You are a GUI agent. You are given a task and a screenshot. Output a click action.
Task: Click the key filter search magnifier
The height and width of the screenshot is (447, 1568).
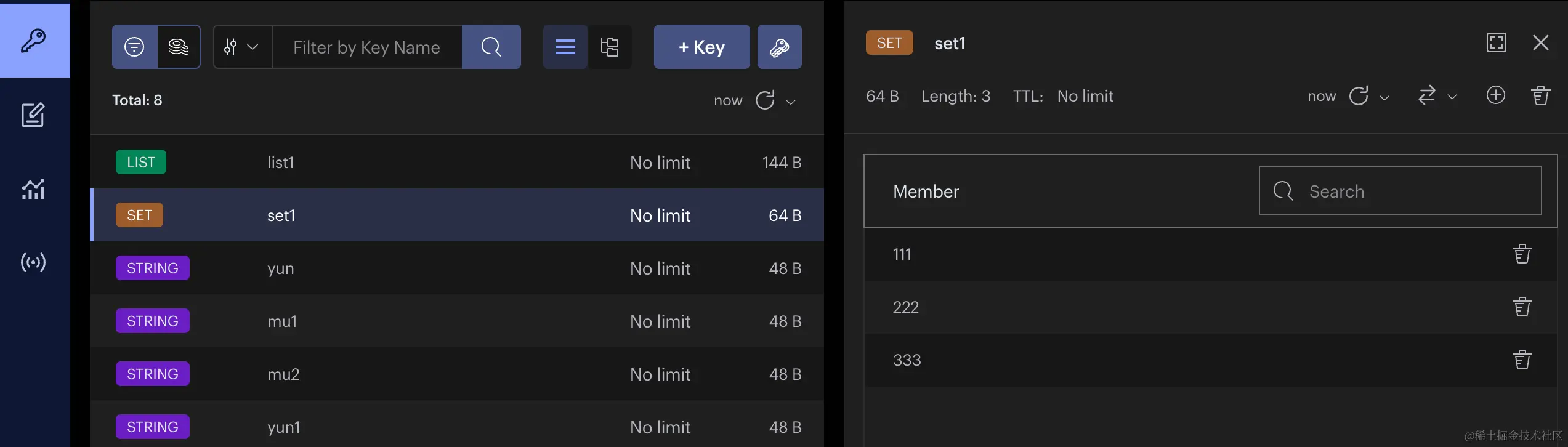pyautogui.click(x=491, y=47)
